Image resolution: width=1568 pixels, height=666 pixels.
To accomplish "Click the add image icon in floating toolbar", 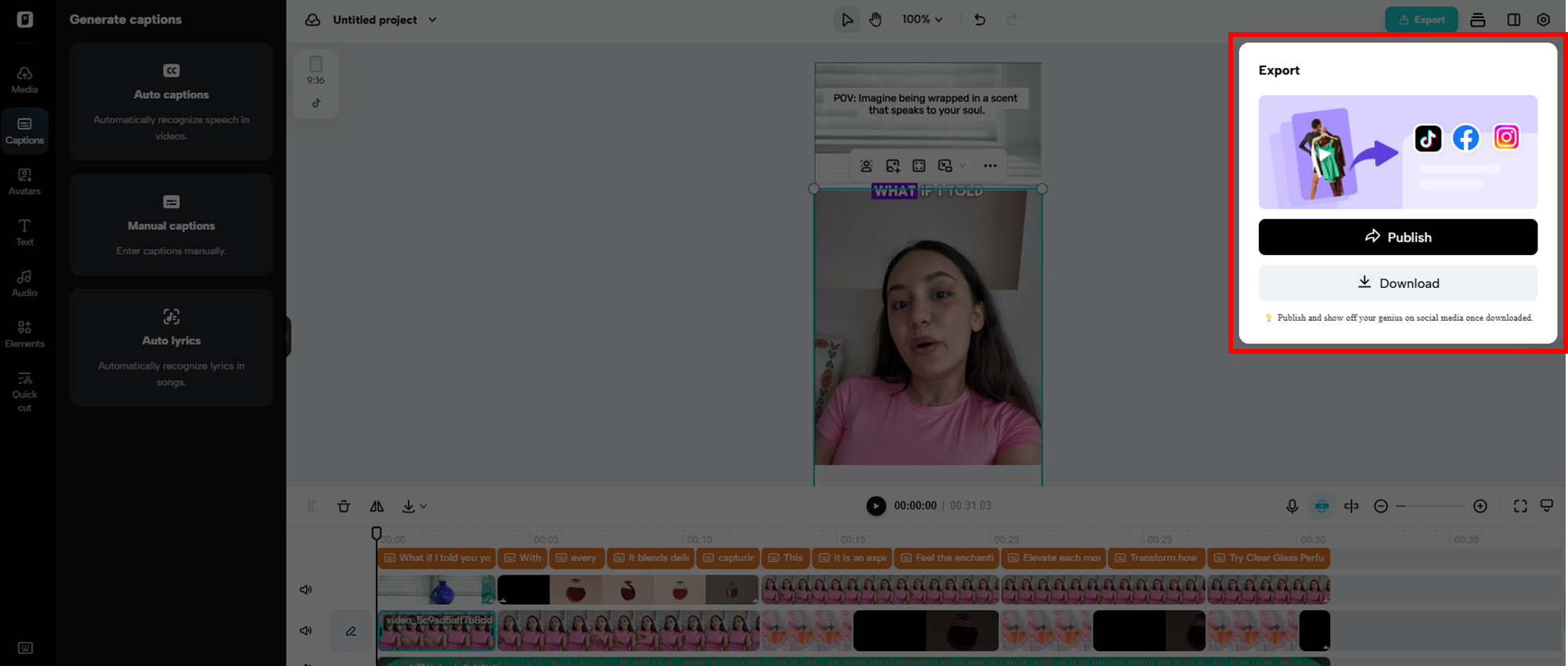I will pos(892,166).
